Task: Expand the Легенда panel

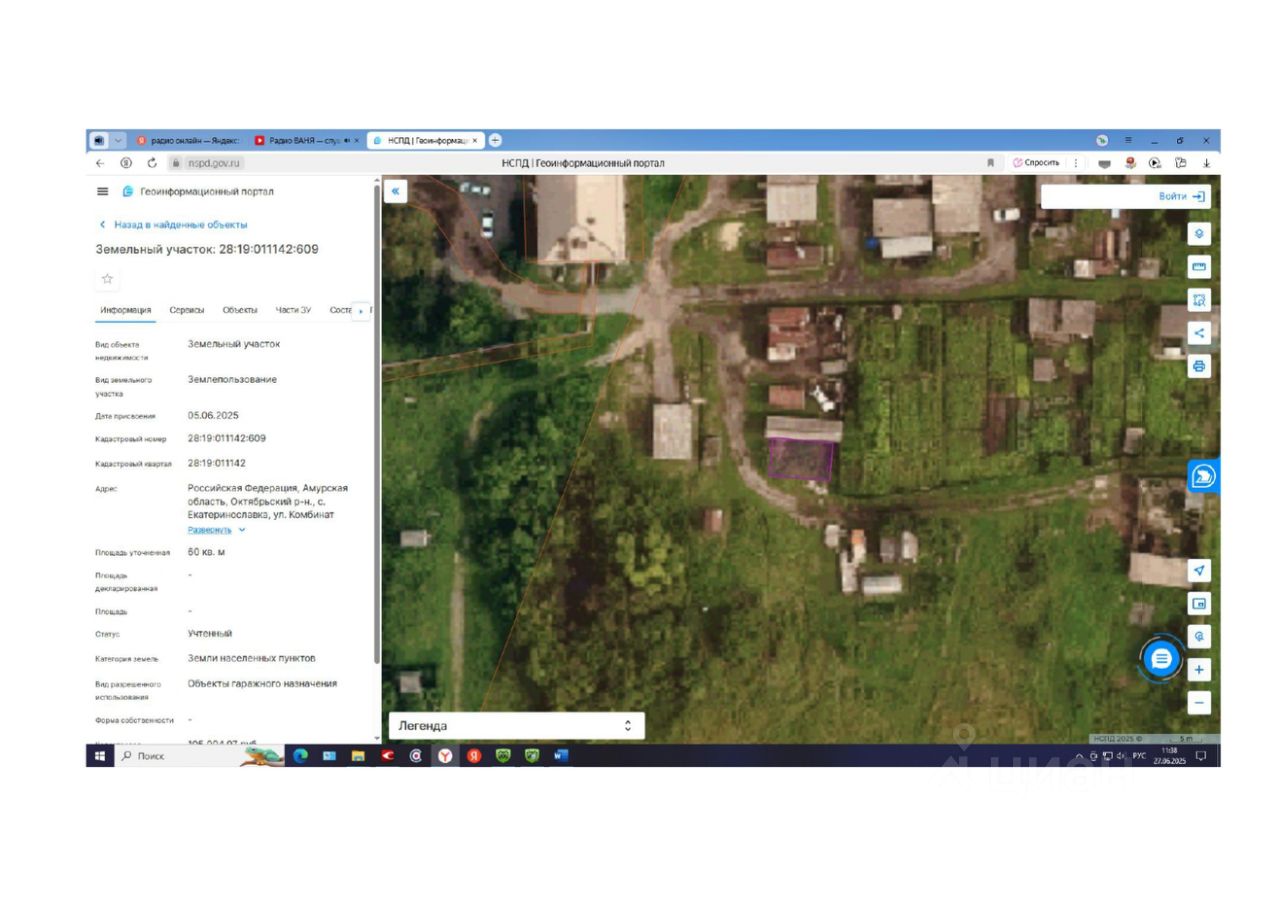Action: point(516,726)
